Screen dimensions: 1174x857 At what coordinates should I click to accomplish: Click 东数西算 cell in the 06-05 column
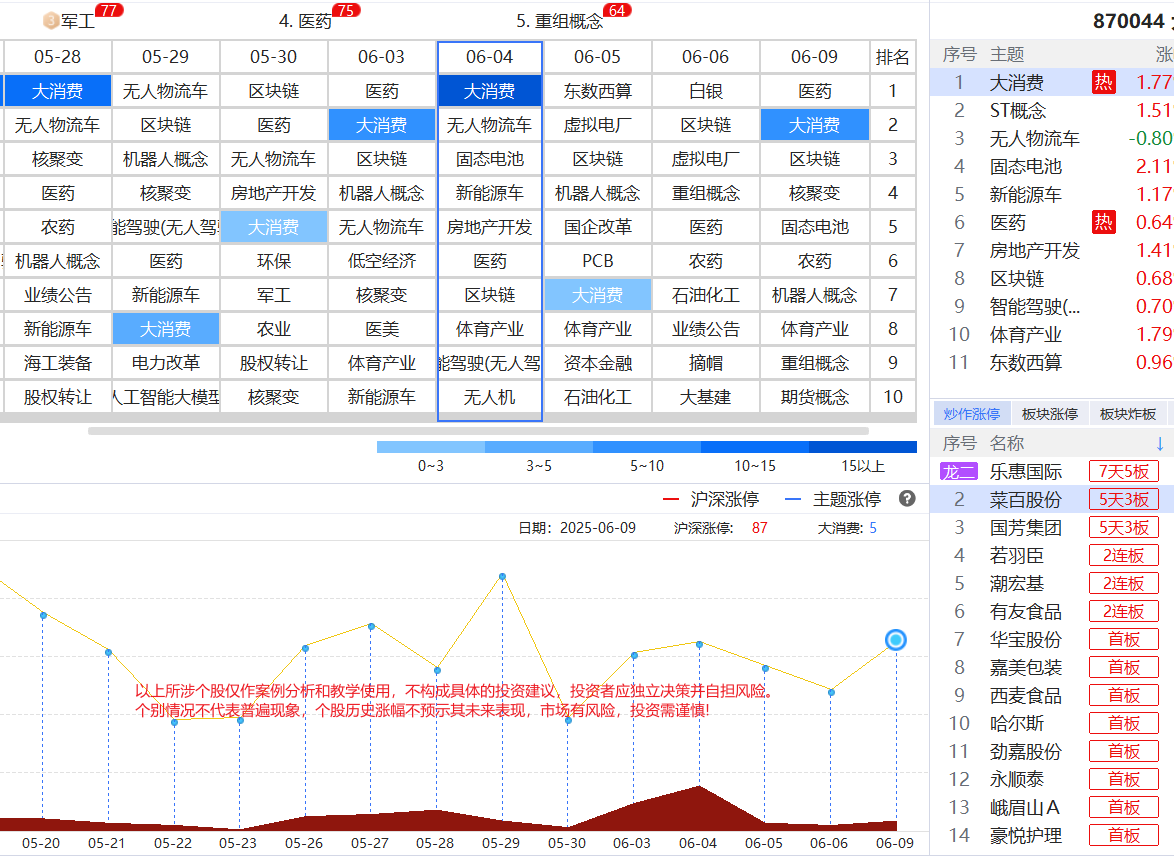pos(597,91)
